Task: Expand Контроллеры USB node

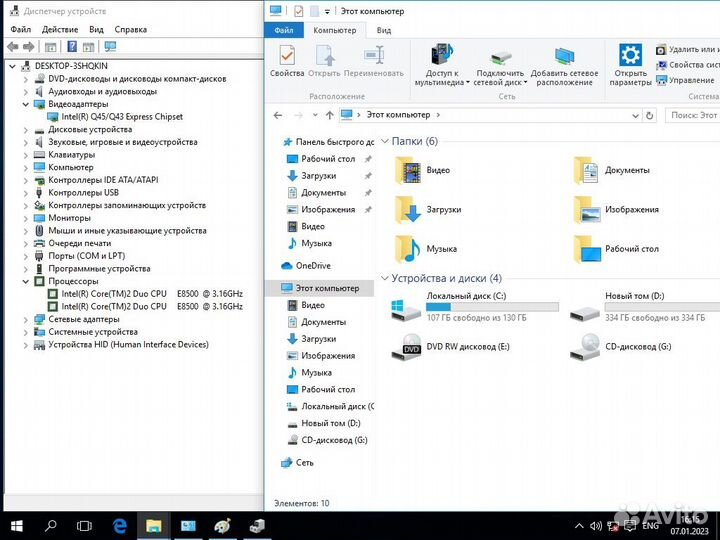Action: point(26,193)
